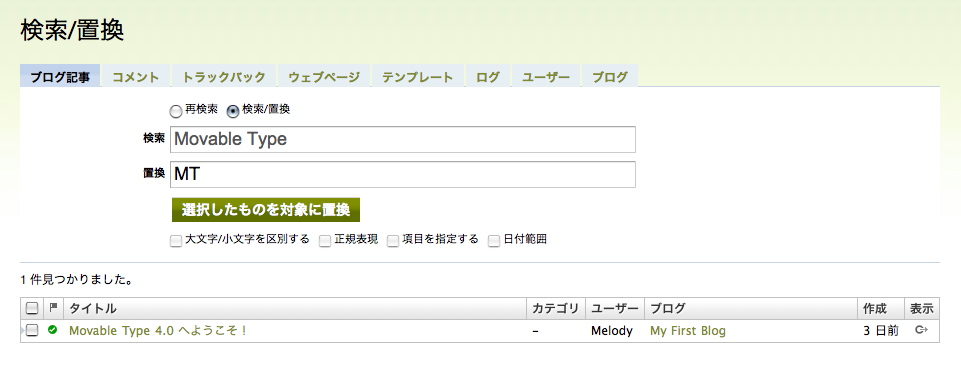Screen dimensions: 961x367
Task: Open the トラックバック tab
Action: pos(224,77)
